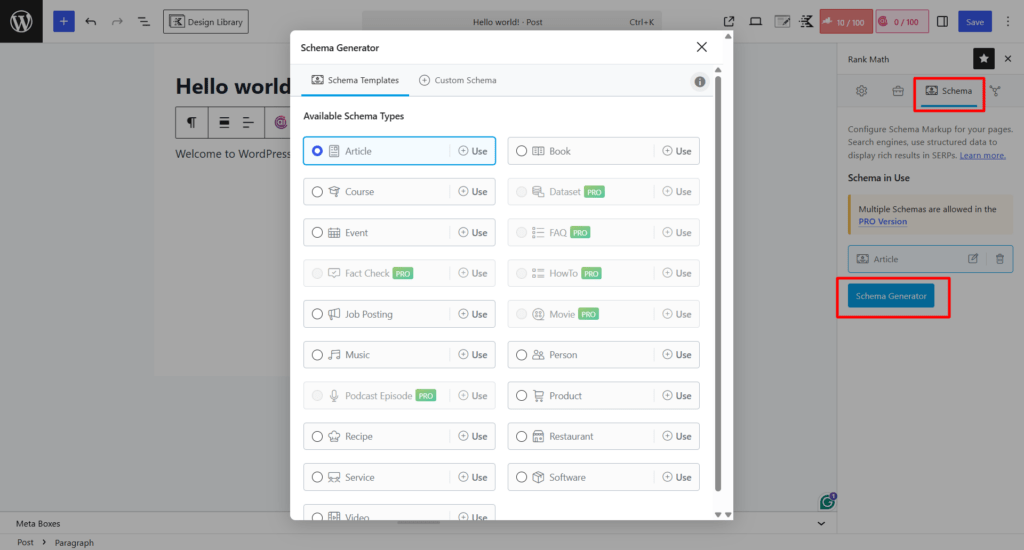Open the document overview list icon
This screenshot has height=550, width=1024.
coord(144,22)
